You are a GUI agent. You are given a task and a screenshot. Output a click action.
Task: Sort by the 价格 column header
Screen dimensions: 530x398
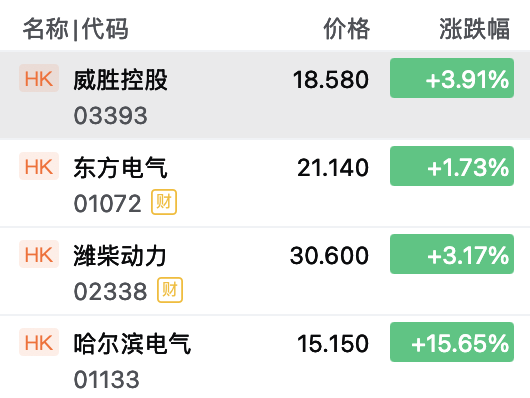coord(346,29)
